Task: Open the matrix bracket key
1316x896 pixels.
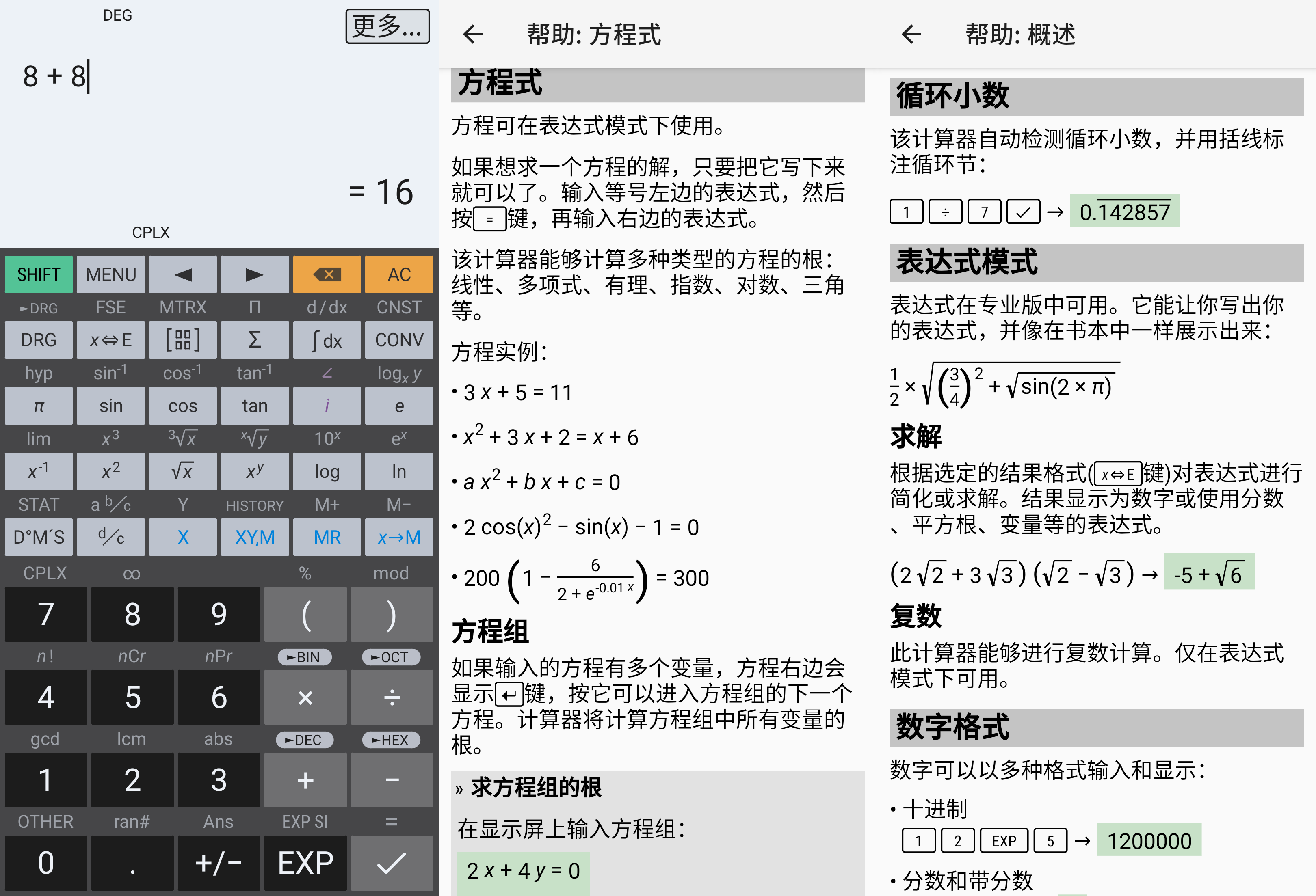Action: coord(182,340)
